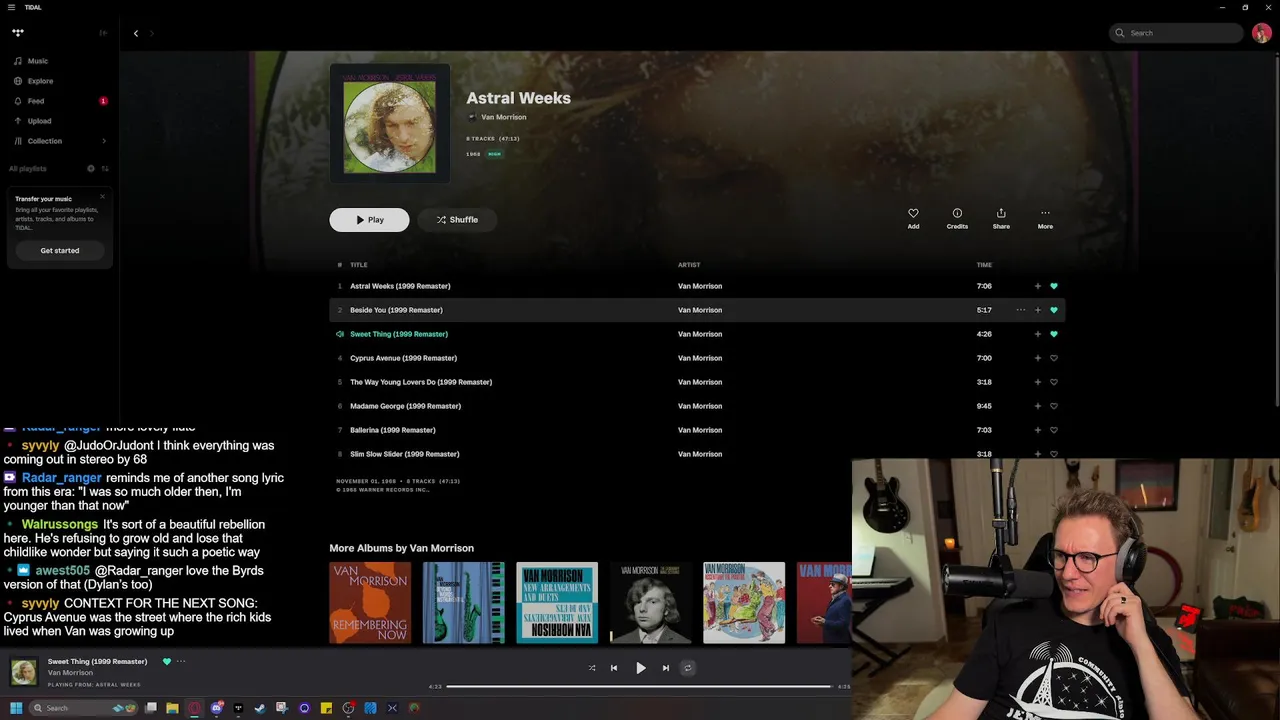
Task: Select track Ballerina (1999 Remaster)
Action: coord(392,430)
